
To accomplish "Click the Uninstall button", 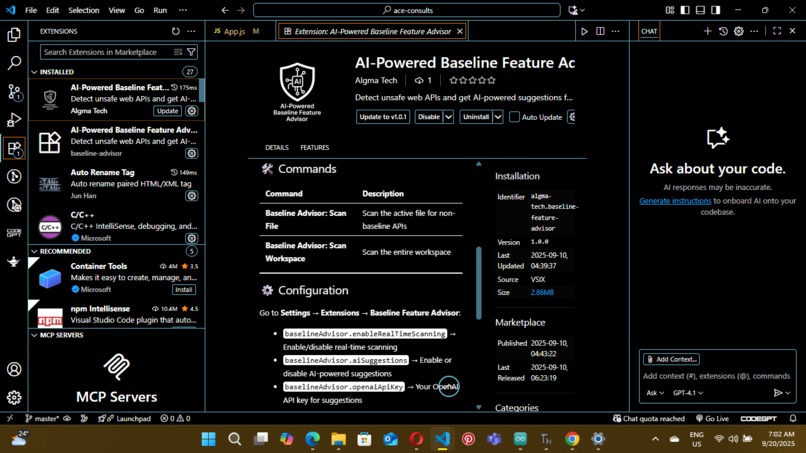I will point(476,117).
